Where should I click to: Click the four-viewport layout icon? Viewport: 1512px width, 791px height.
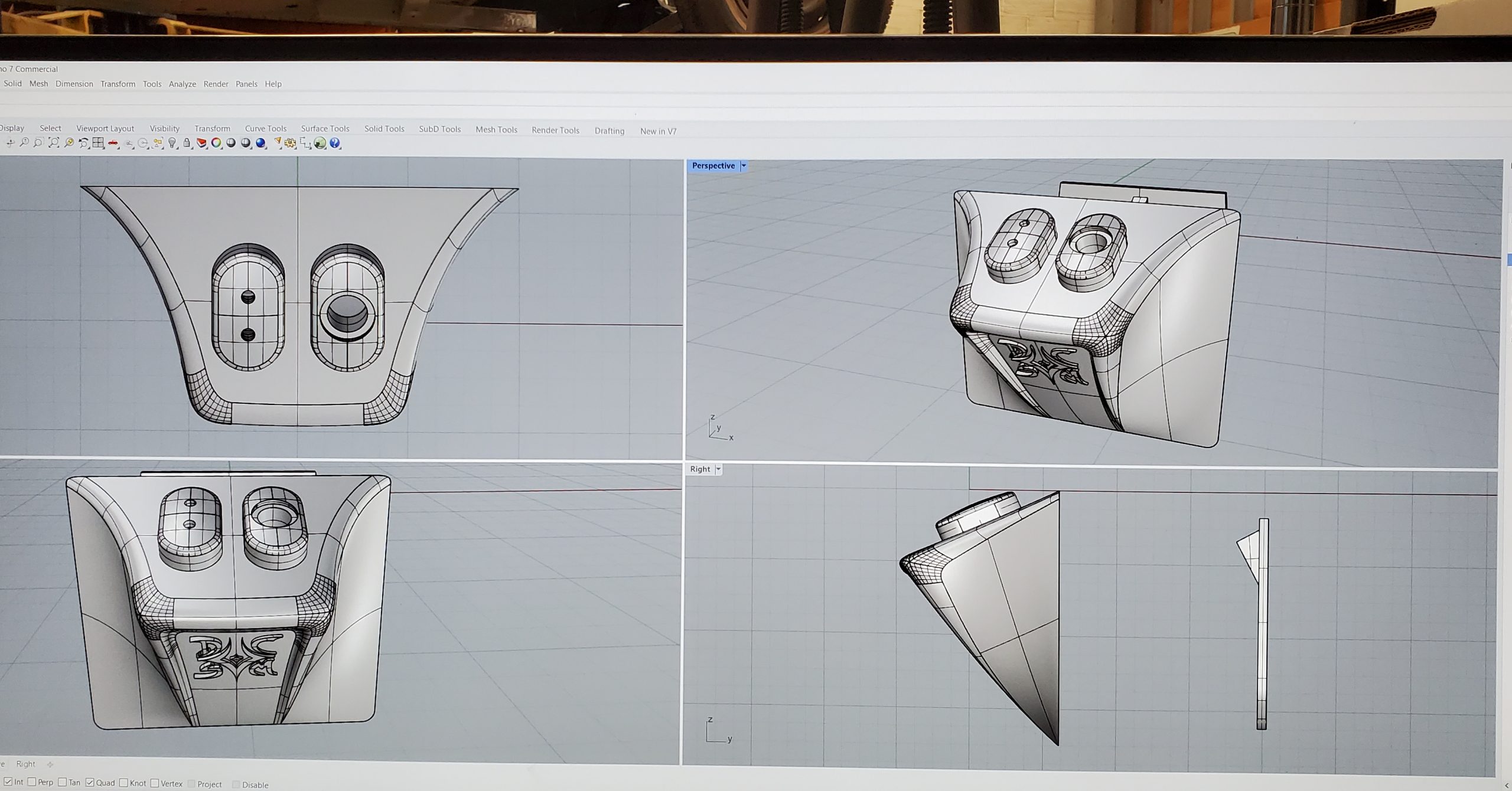[x=98, y=143]
